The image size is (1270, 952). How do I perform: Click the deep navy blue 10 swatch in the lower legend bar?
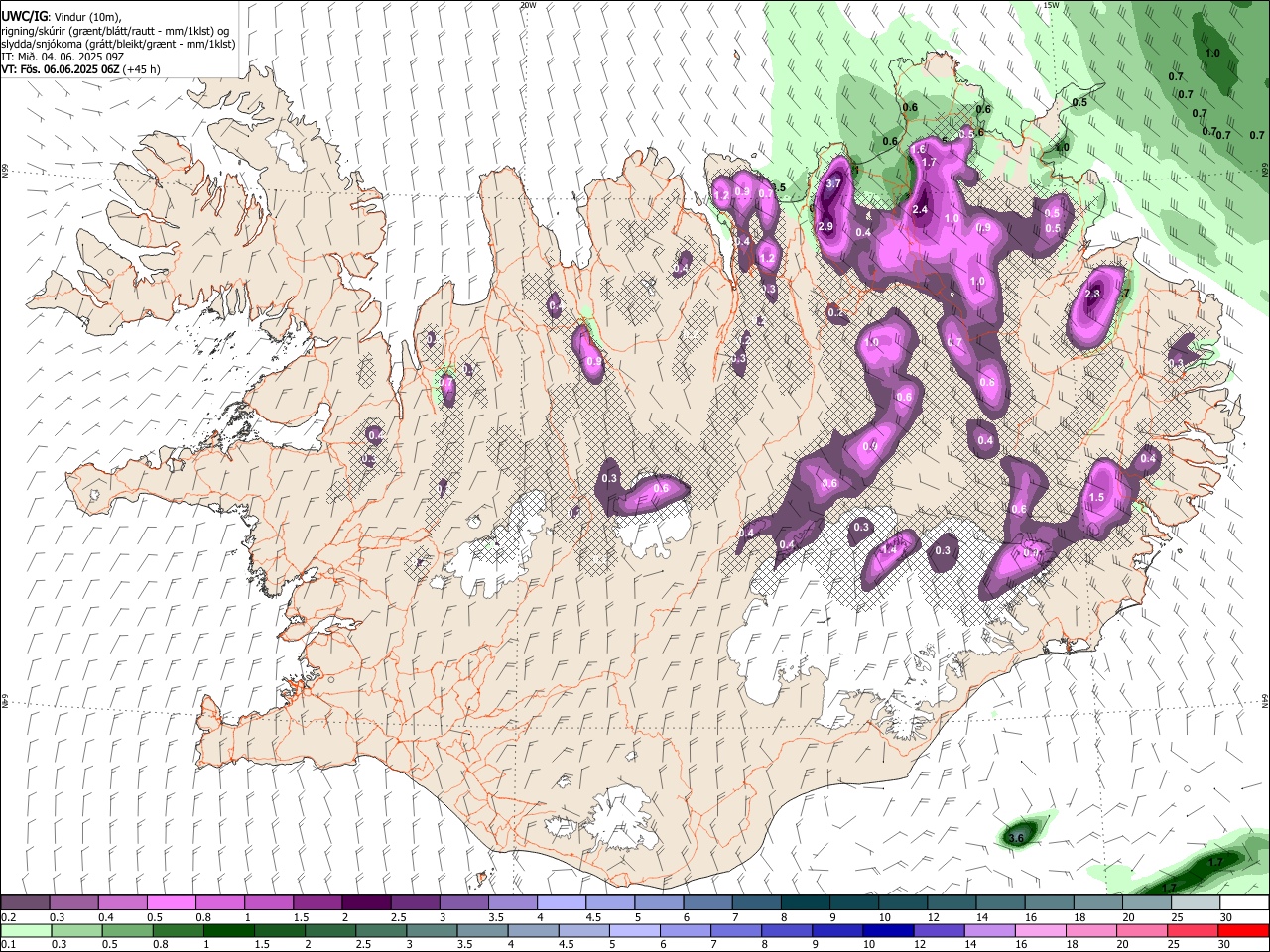[x=888, y=930]
